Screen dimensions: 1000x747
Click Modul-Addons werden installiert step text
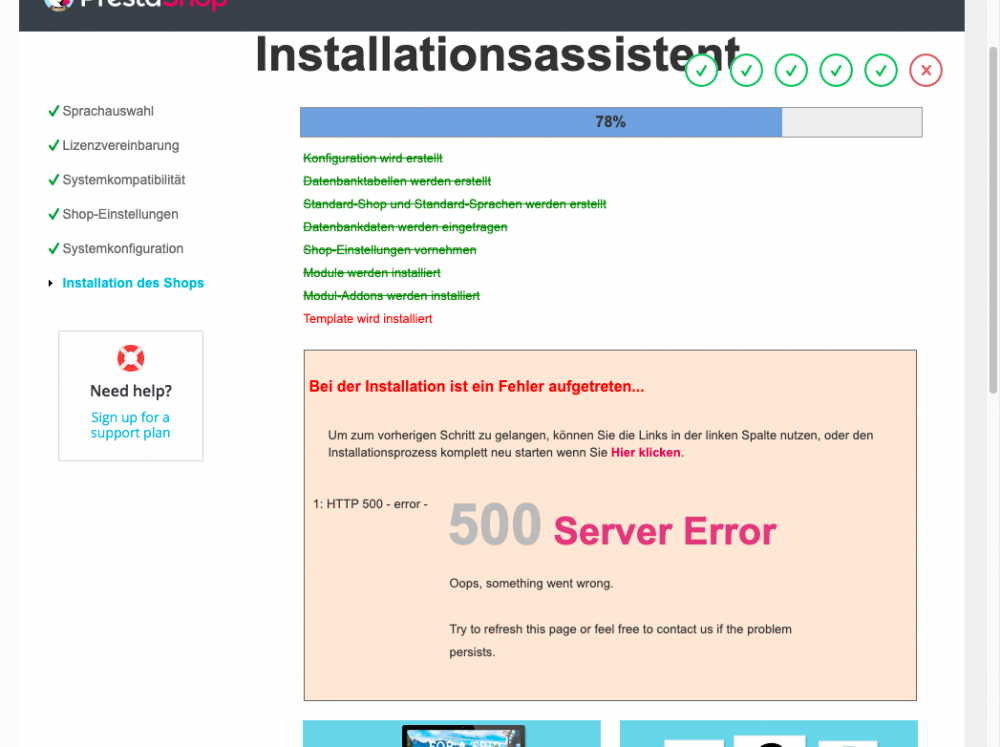point(392,296)
